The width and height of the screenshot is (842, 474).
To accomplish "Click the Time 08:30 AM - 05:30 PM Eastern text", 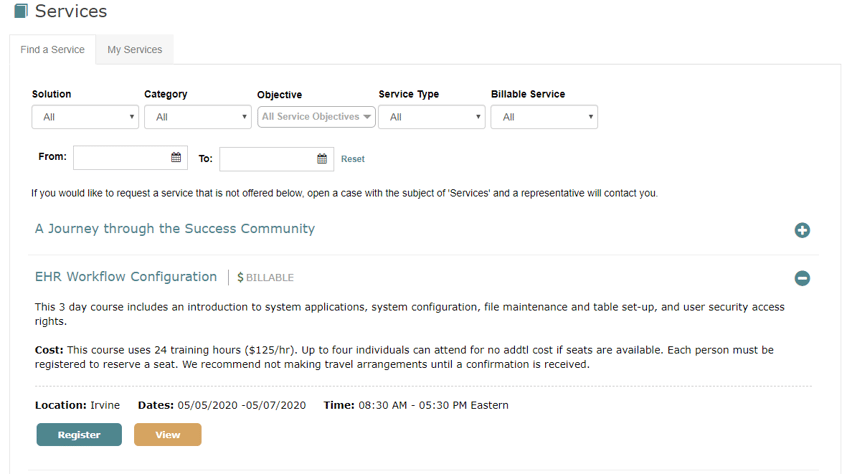I will pos(416,405).
